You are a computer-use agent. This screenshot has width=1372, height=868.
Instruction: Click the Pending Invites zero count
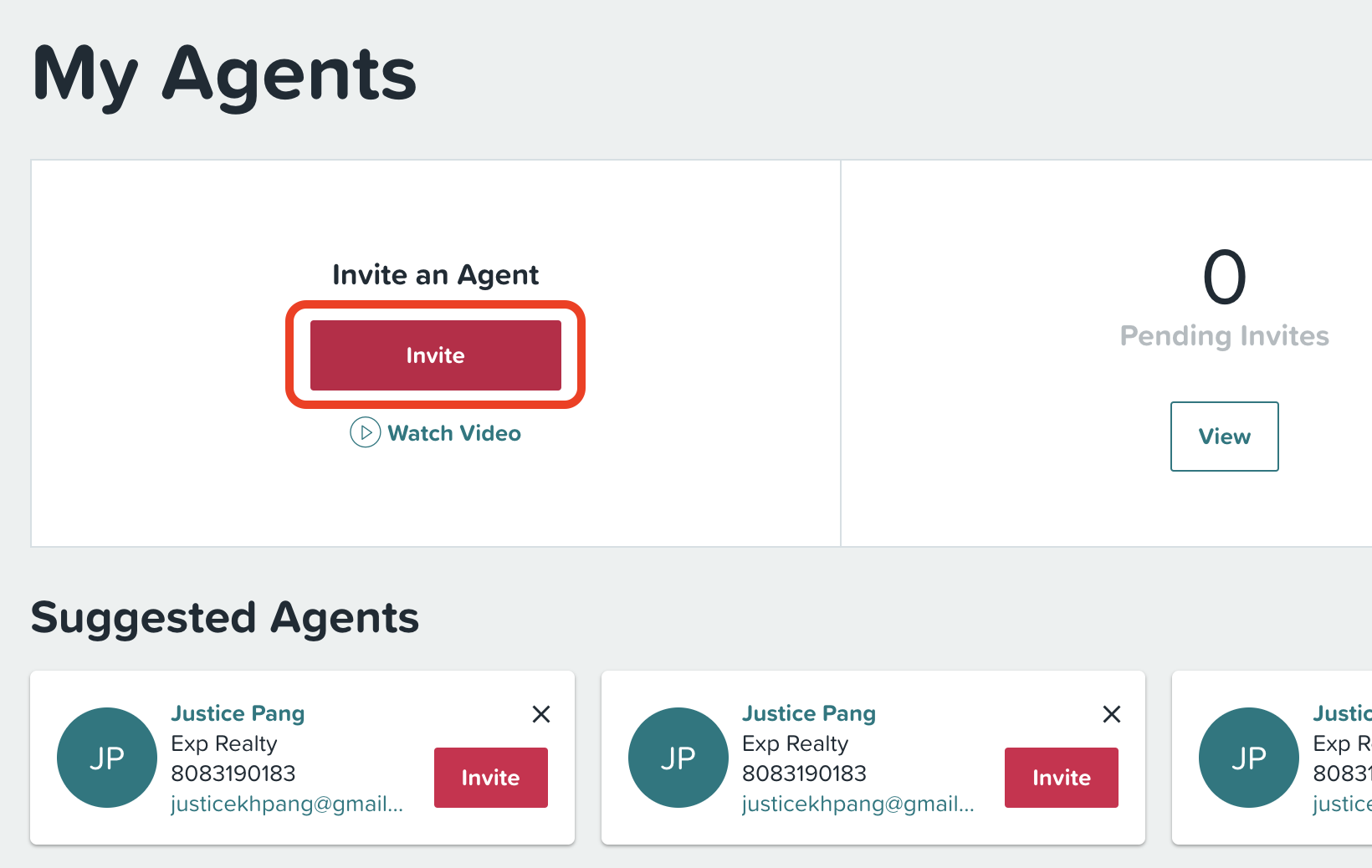click(x=1225, y=278)
